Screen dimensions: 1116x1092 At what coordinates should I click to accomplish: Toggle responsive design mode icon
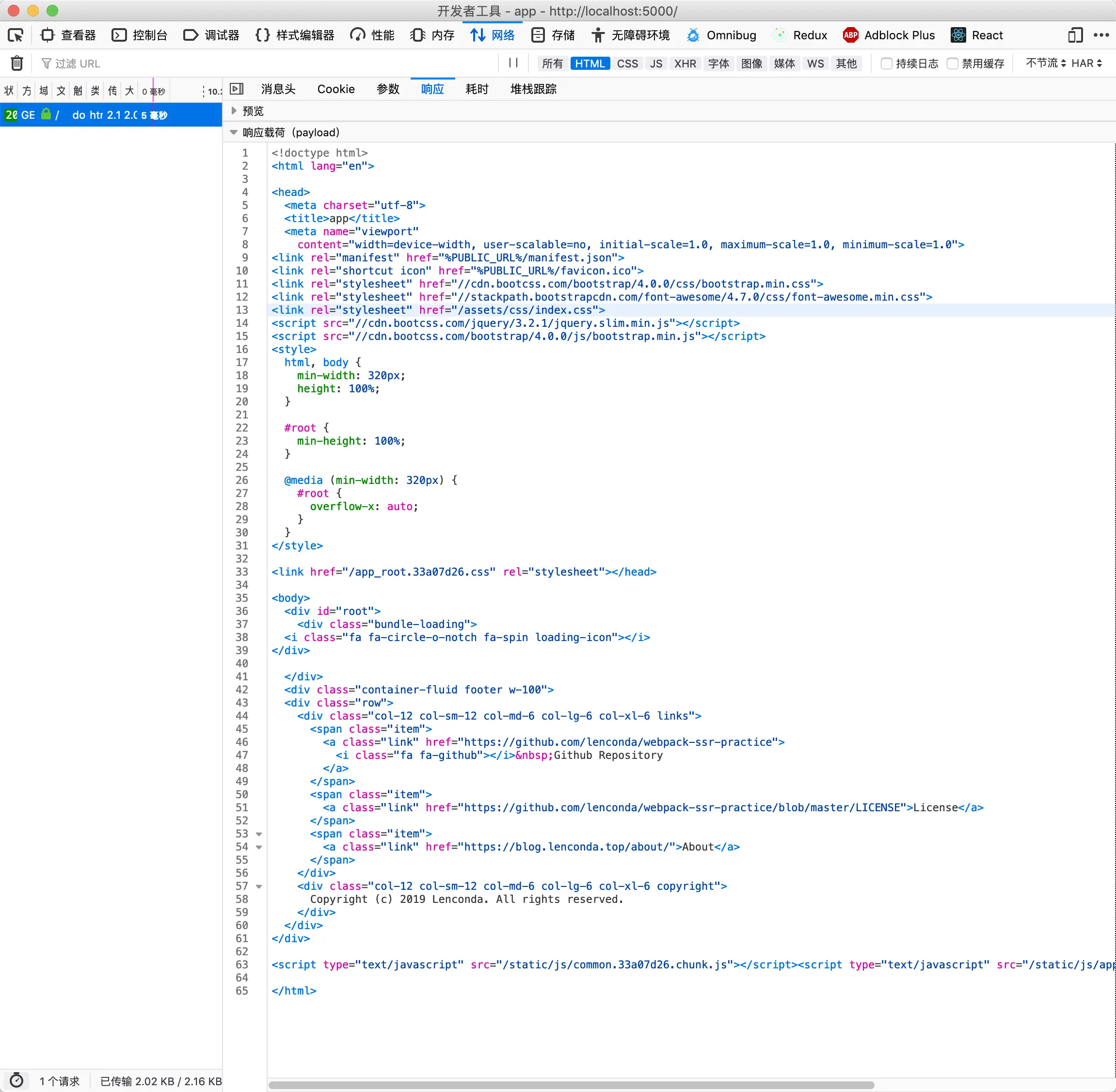pyautogui.click(x=1075, y=35)
